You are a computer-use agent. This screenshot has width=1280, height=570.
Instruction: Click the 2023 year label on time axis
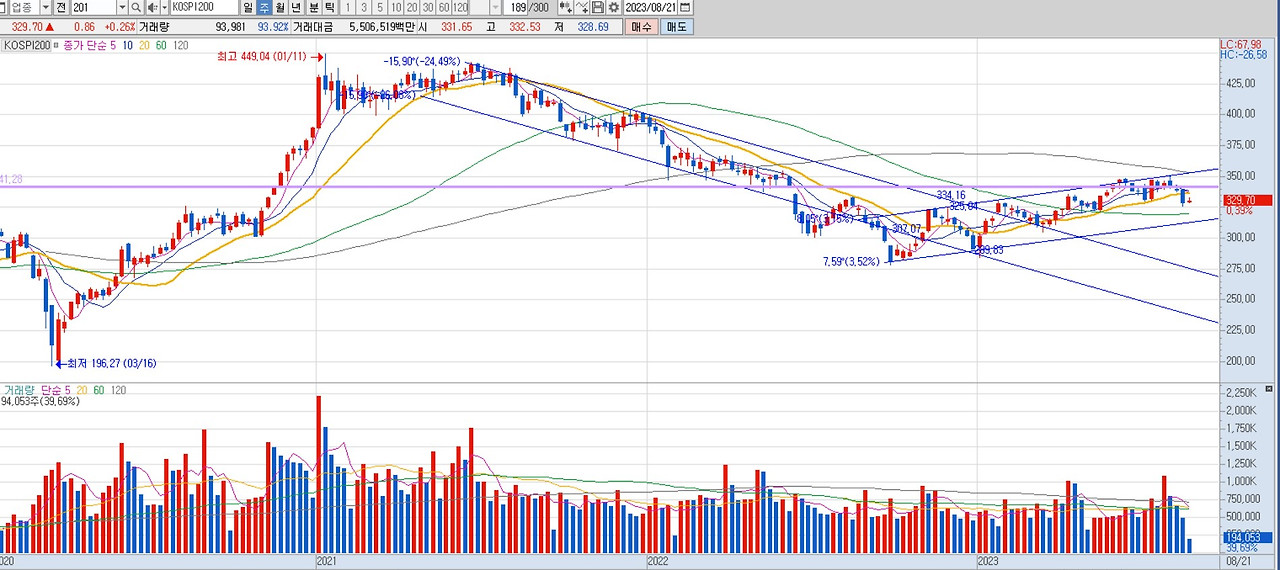990,563
